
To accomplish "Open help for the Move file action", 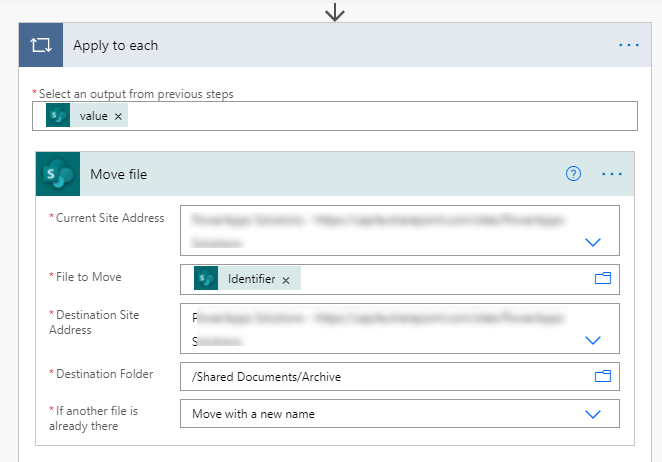I will (x=573, y=174).
